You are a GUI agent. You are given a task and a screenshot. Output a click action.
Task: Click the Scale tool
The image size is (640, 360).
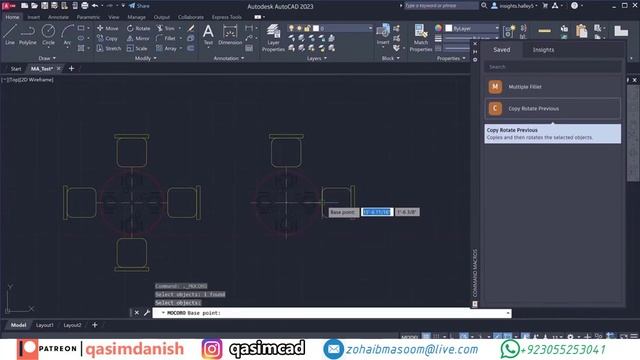pyautogui.click(x=137, y=48)
